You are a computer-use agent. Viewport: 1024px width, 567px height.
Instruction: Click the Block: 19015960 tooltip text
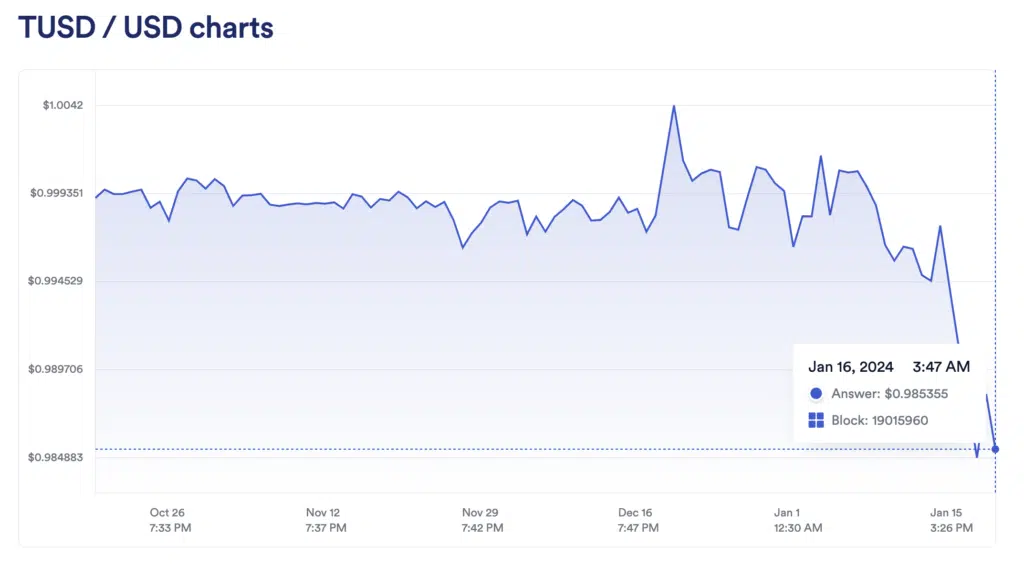click(880, 421)
